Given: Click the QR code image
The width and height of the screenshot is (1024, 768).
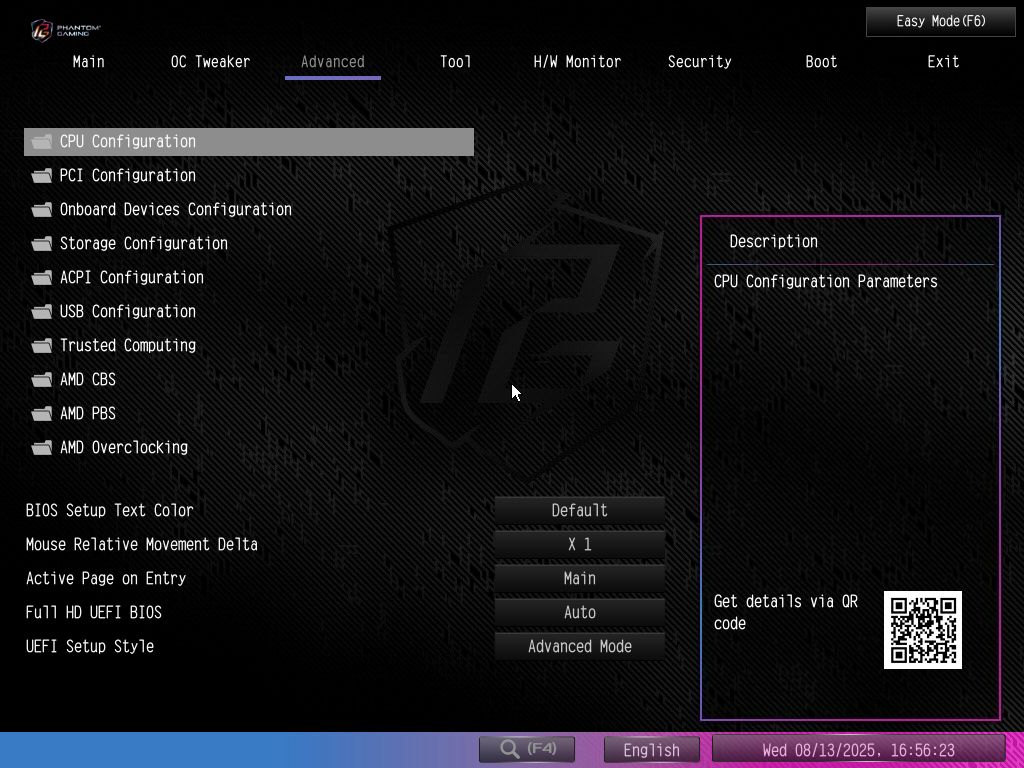Looking at the screenshot, I should (923, 630).
